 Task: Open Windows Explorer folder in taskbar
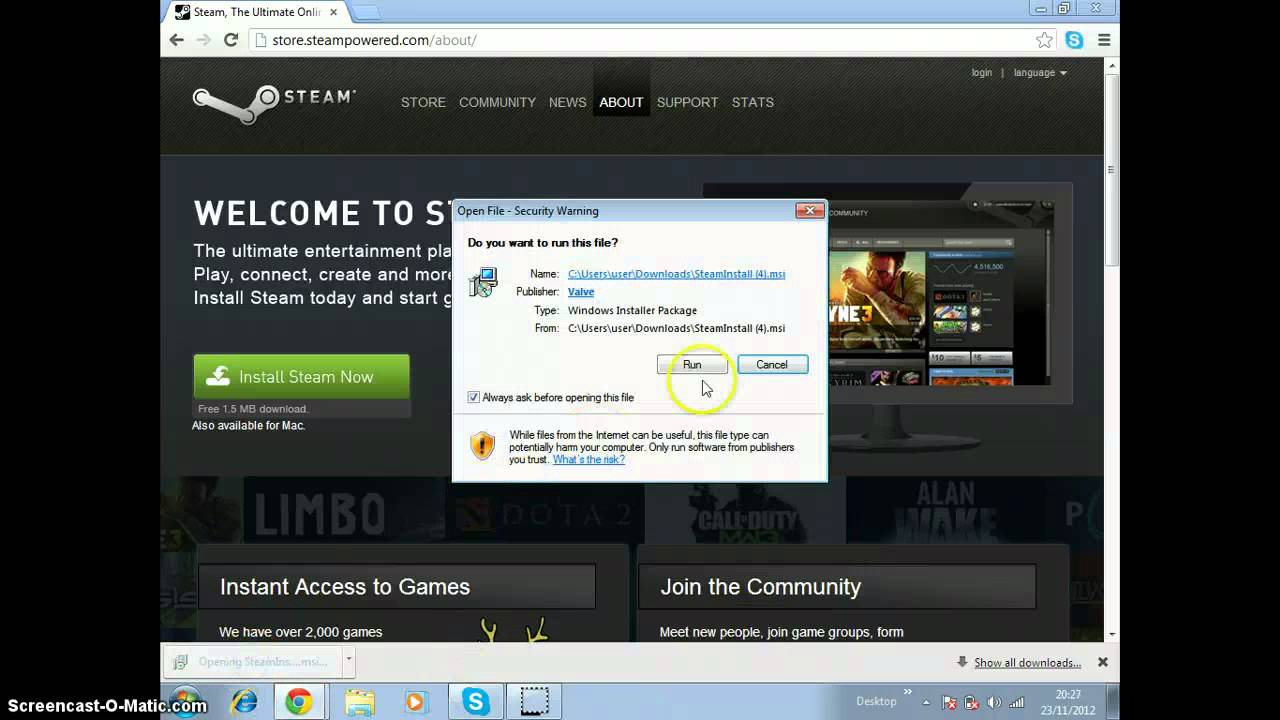coord(359,702)
